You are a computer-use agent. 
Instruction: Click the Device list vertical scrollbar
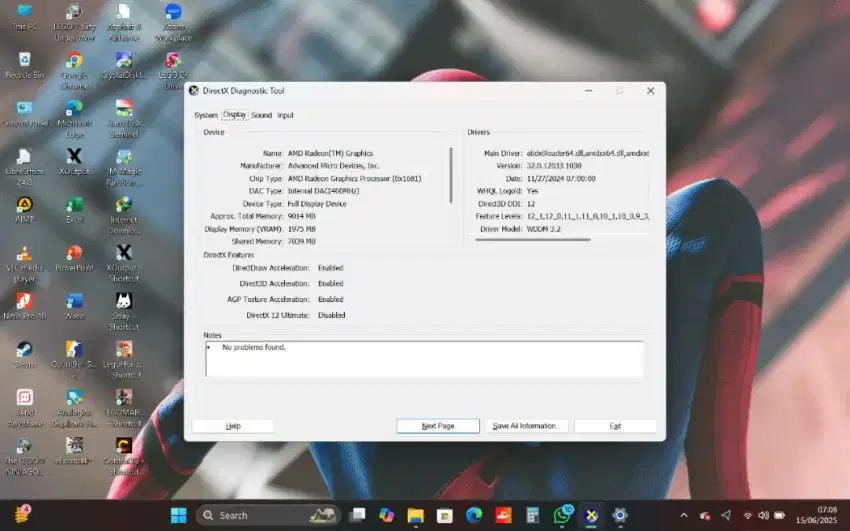click(x=451, y=175)
